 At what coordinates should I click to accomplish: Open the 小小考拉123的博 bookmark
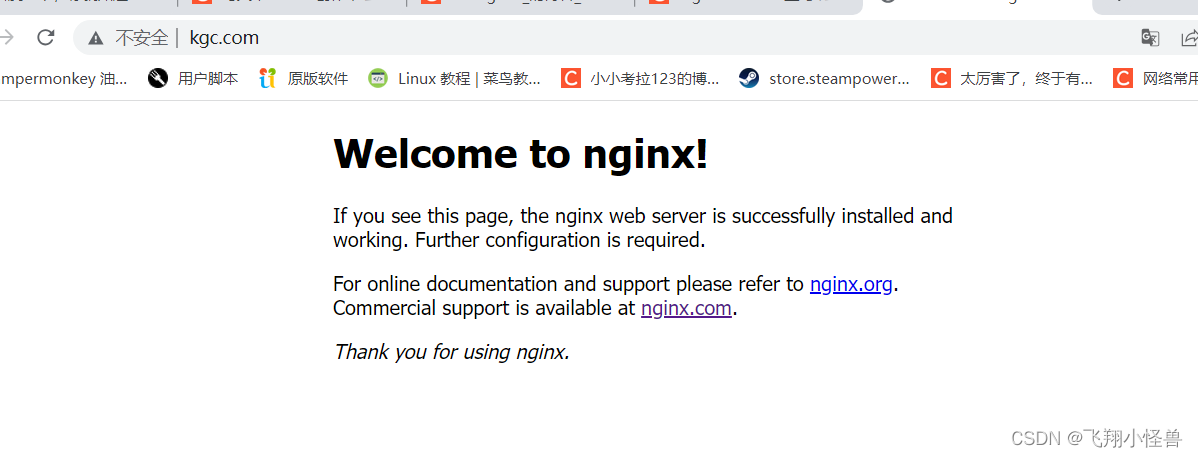click(640, 78)
